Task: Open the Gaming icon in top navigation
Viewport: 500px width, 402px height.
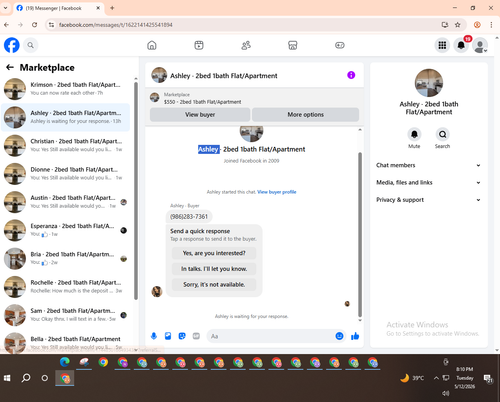Action: pyautogui.click(x=340, y=45)
